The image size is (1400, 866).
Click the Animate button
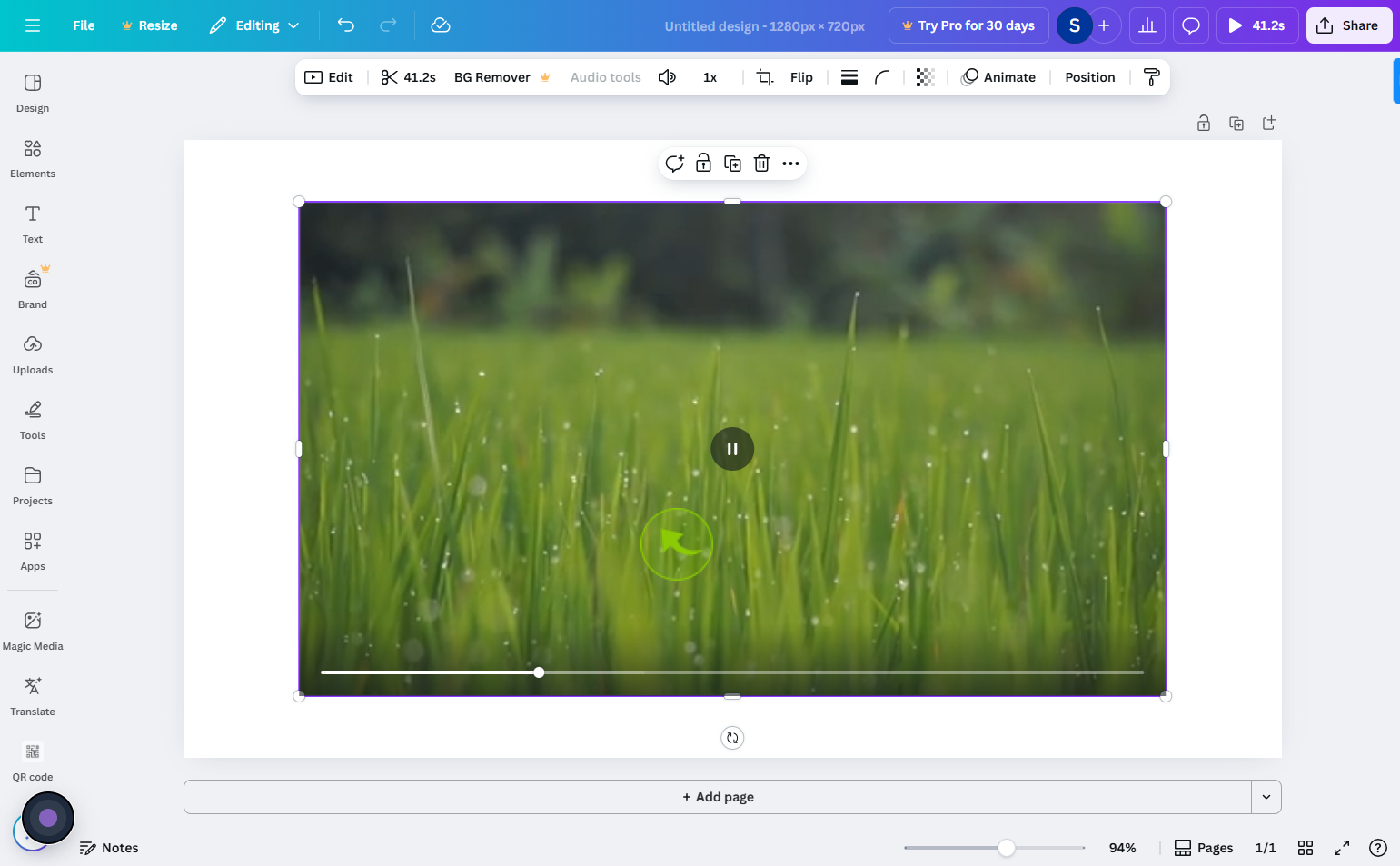(x=998, y=77)
